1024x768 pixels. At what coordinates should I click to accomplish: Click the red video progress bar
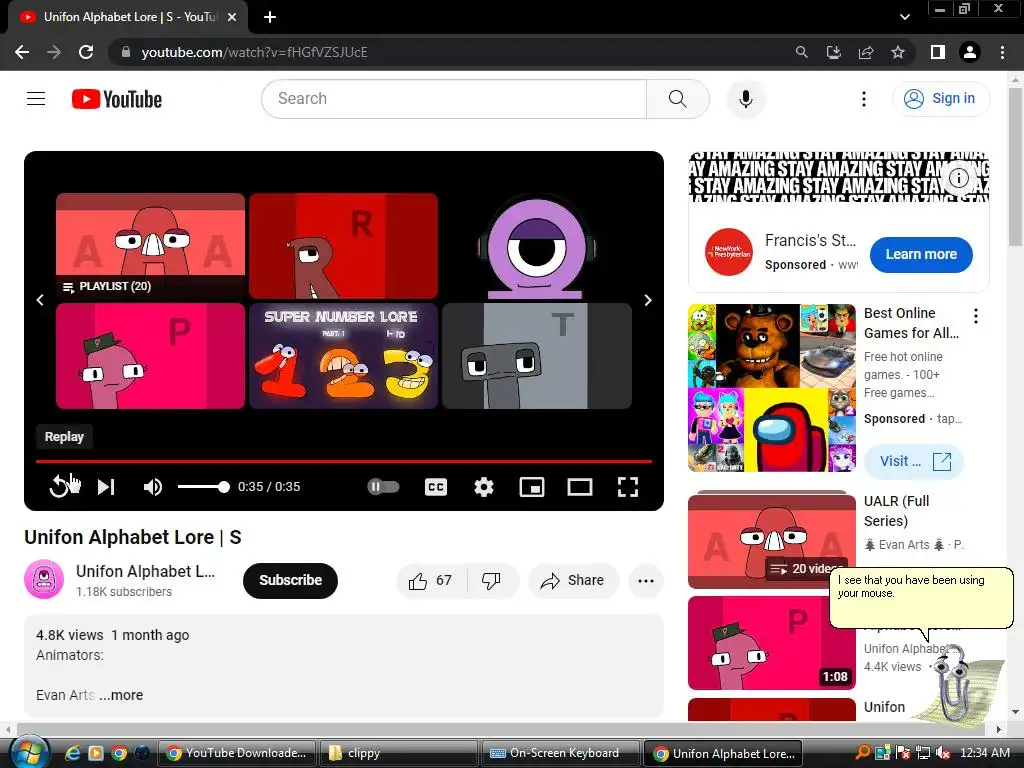point(344,461)
